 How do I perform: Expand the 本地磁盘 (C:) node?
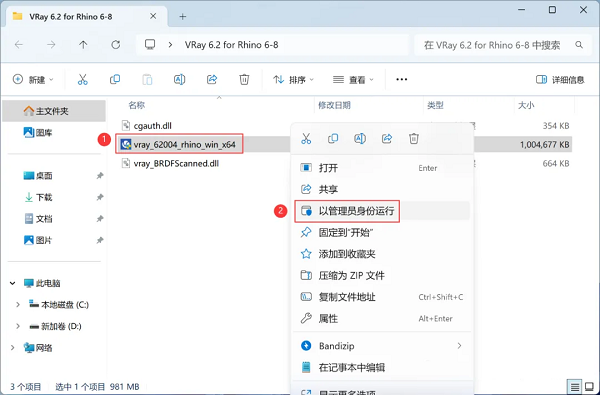pos(18,305)
